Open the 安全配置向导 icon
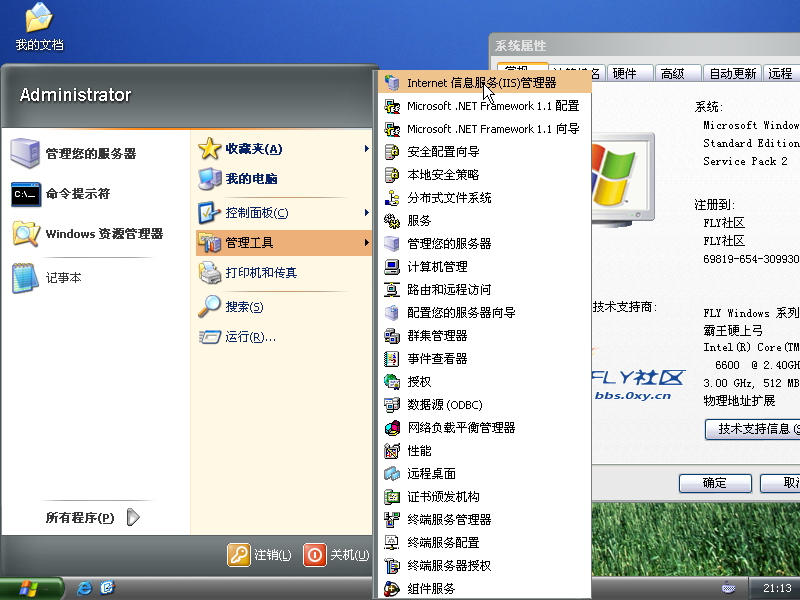Screen dimensions: 800x600 391,152
